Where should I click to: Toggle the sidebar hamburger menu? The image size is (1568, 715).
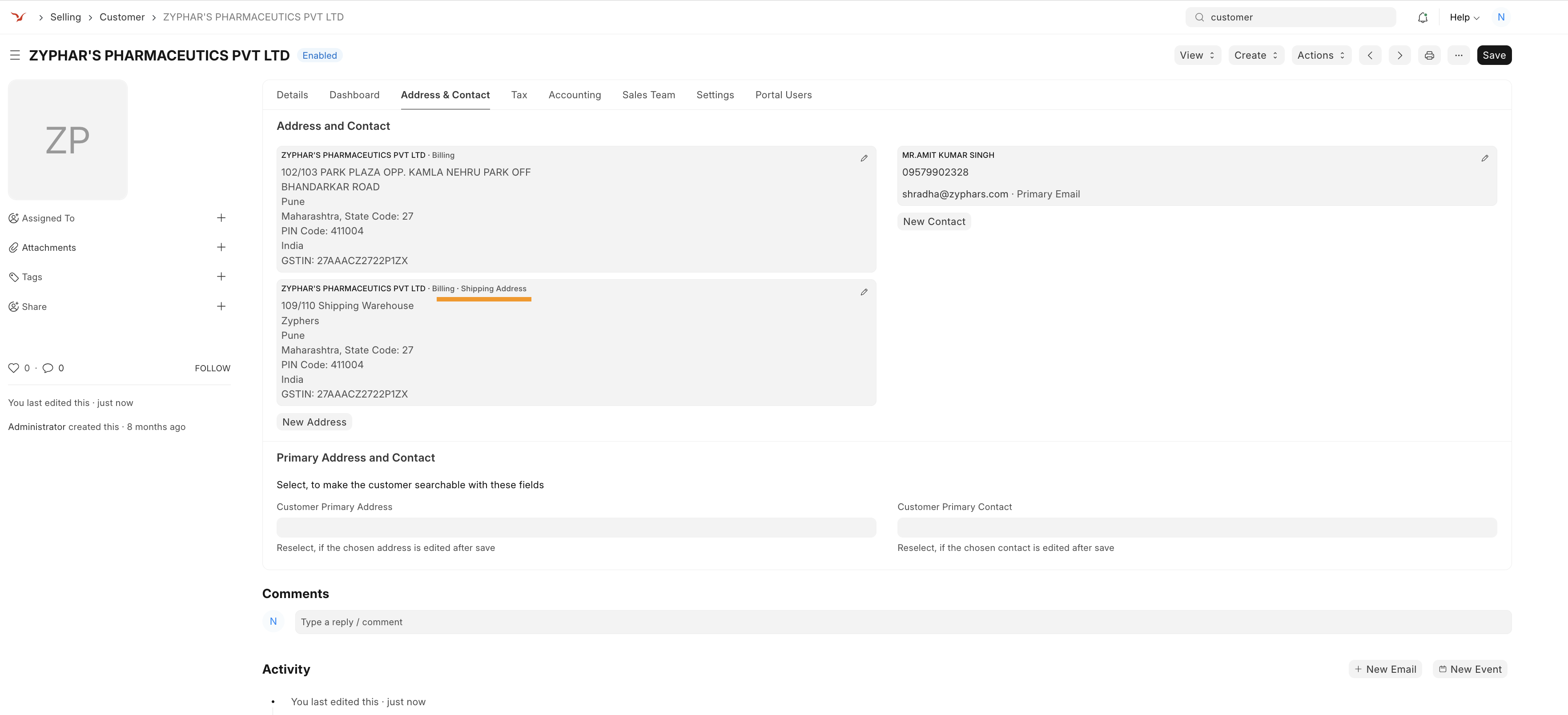pos(15,56)
